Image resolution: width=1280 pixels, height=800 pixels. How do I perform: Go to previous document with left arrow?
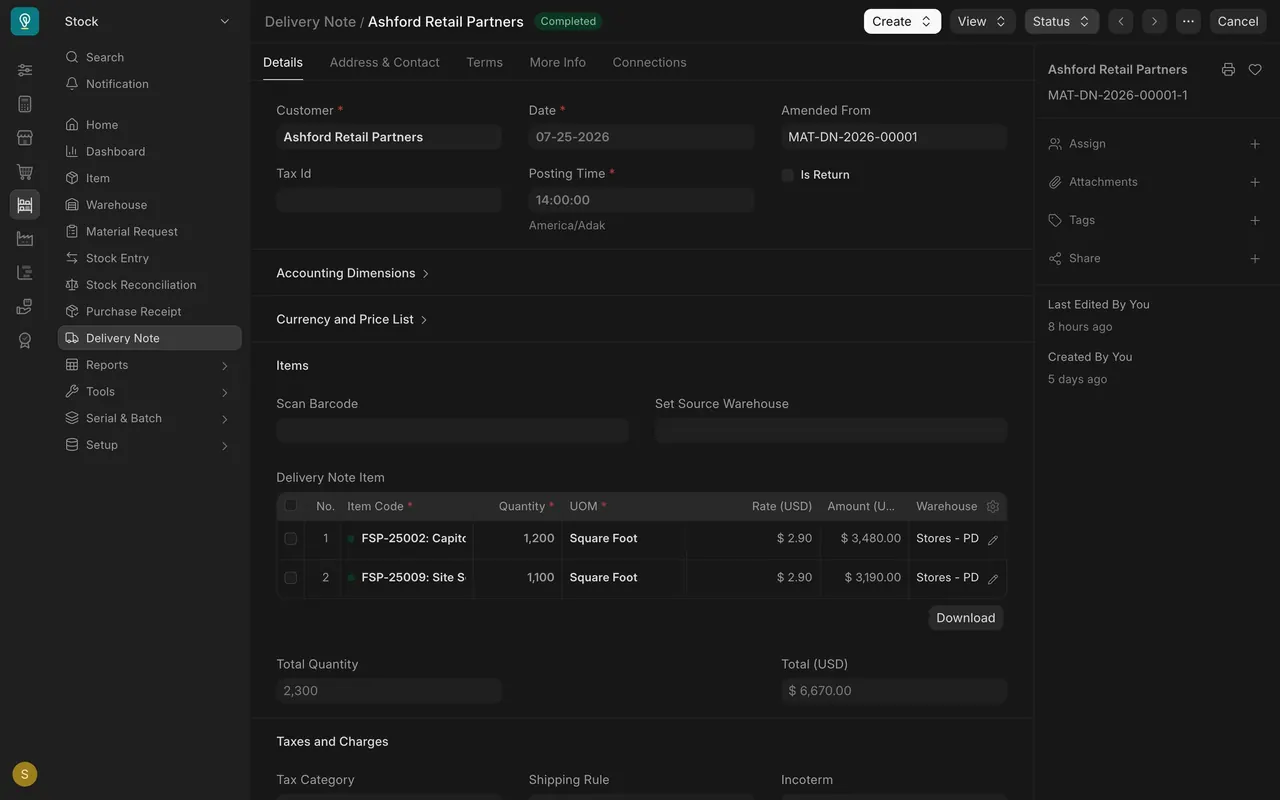point(1121,21)
